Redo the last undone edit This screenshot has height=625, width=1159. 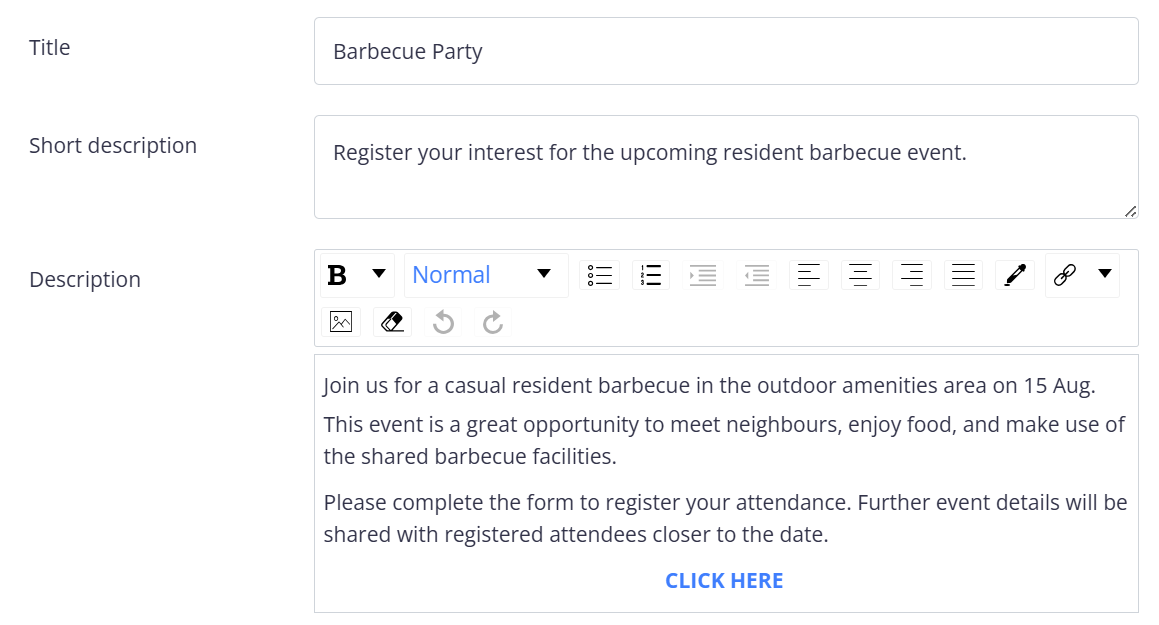(x=493, y=322)
